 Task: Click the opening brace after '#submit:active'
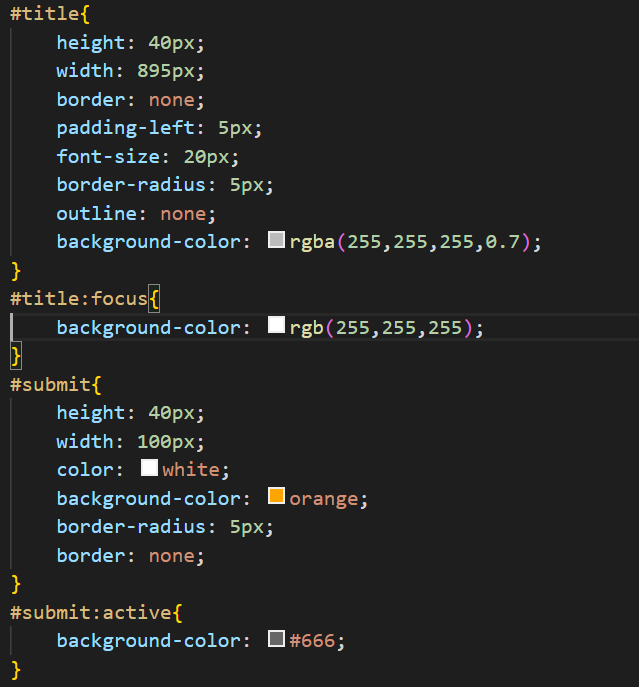coord(177,613)
